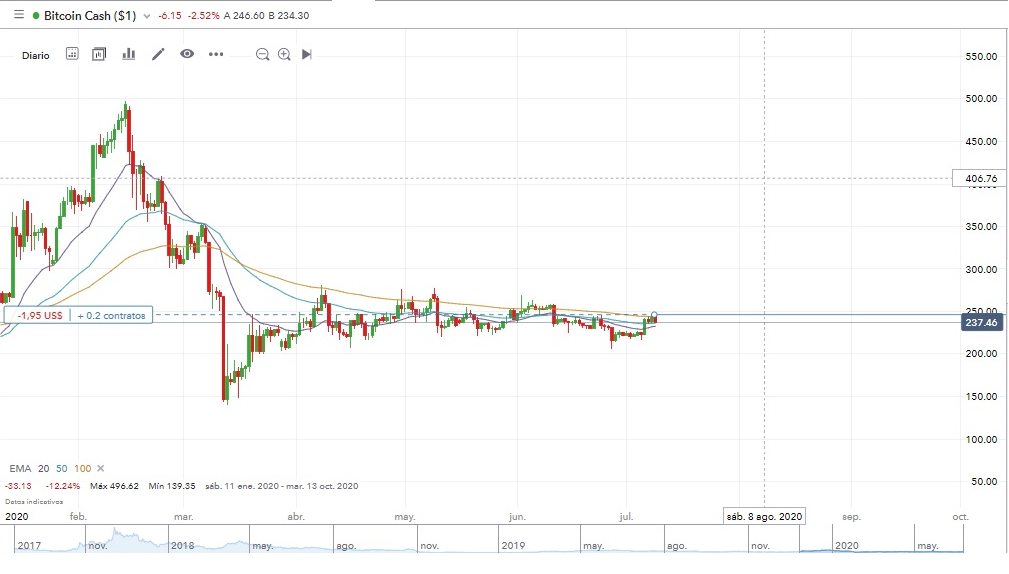Toggle the eye visibility icon in toolbar
The height and width of the screenshot is (574, 1009).
(x=187, y=54)
